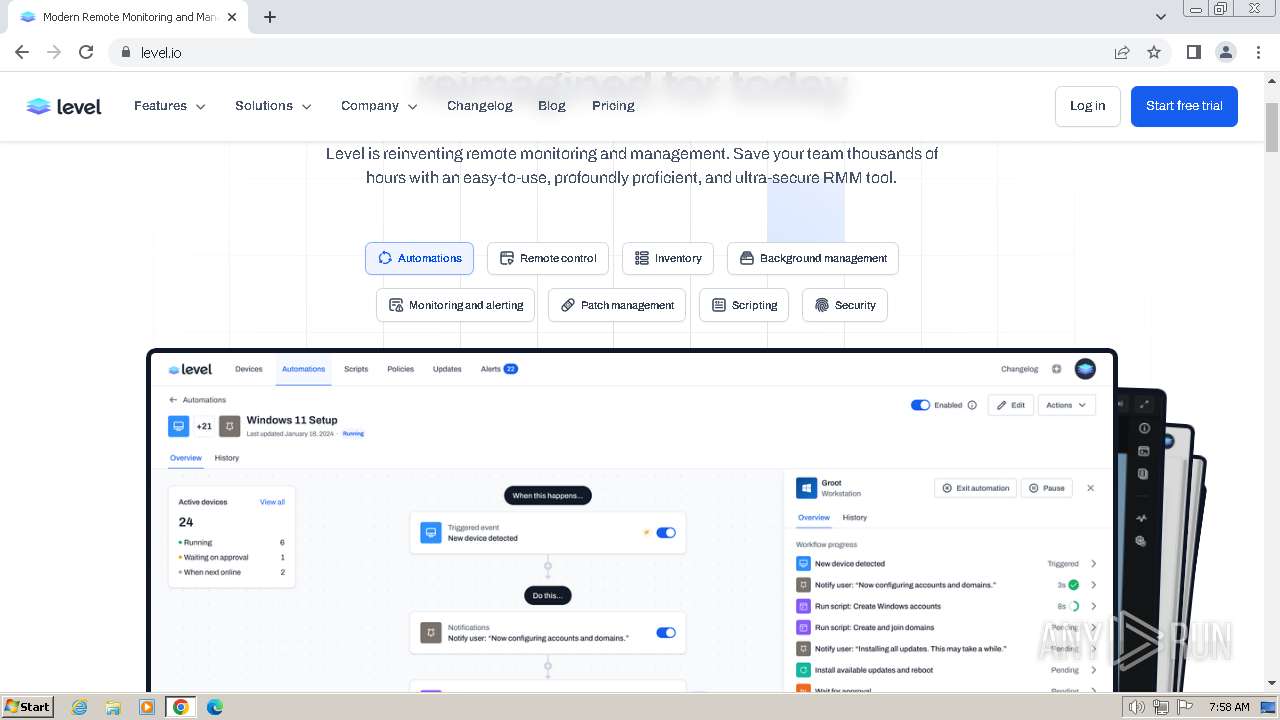Image resolution: width=1280 pixels, height=720 pixels.
Task: Click the Level logo in the site header
Action: [64, 106]
